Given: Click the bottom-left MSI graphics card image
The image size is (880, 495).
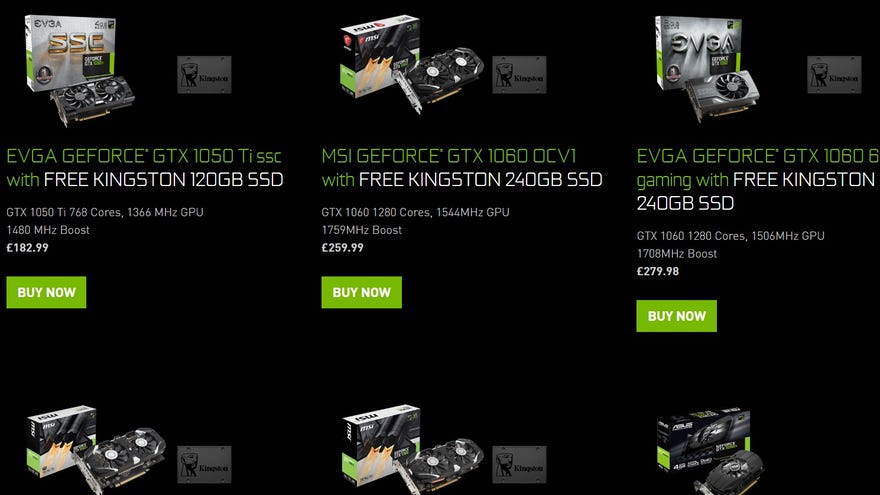Looking at the screenshot, I should pos(97,450).
